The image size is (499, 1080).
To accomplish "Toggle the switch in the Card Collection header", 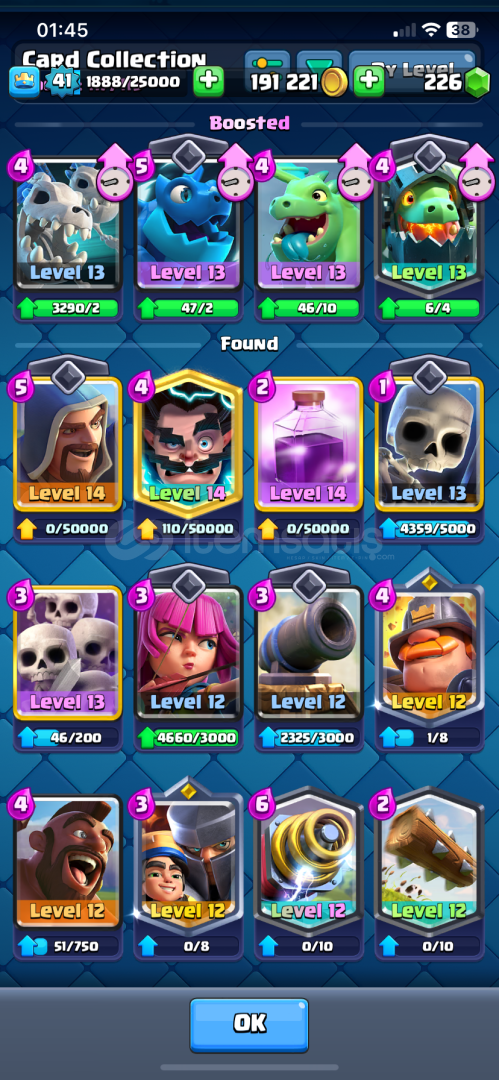I will click(x=266, y=63).
